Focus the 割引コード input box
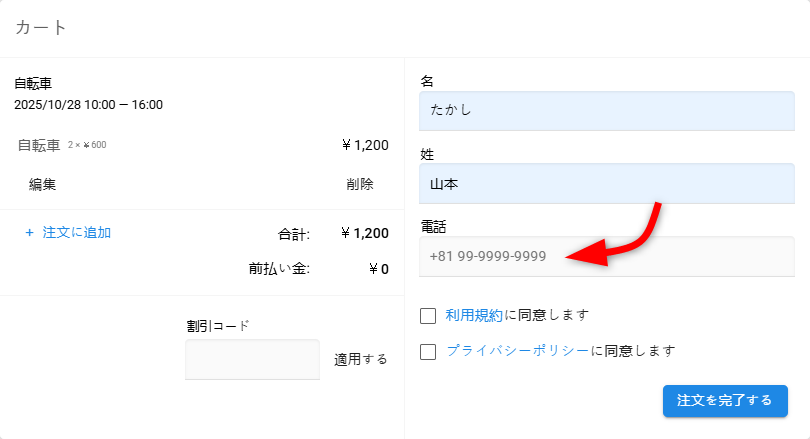The image size is (810, 439). (252, 359)
